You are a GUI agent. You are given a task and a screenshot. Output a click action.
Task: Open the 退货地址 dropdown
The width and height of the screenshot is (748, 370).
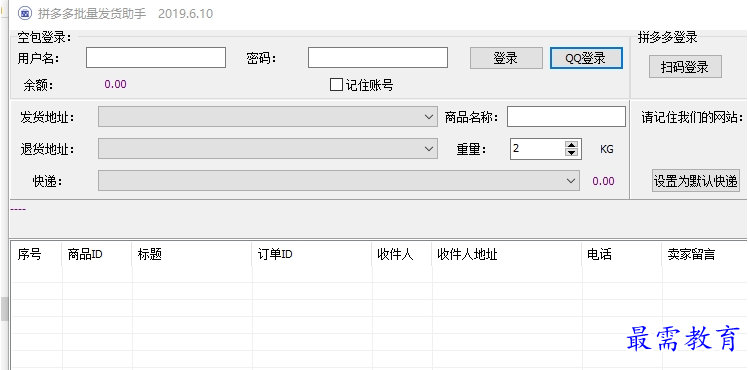pyautogui.click(x=268, y=149)
